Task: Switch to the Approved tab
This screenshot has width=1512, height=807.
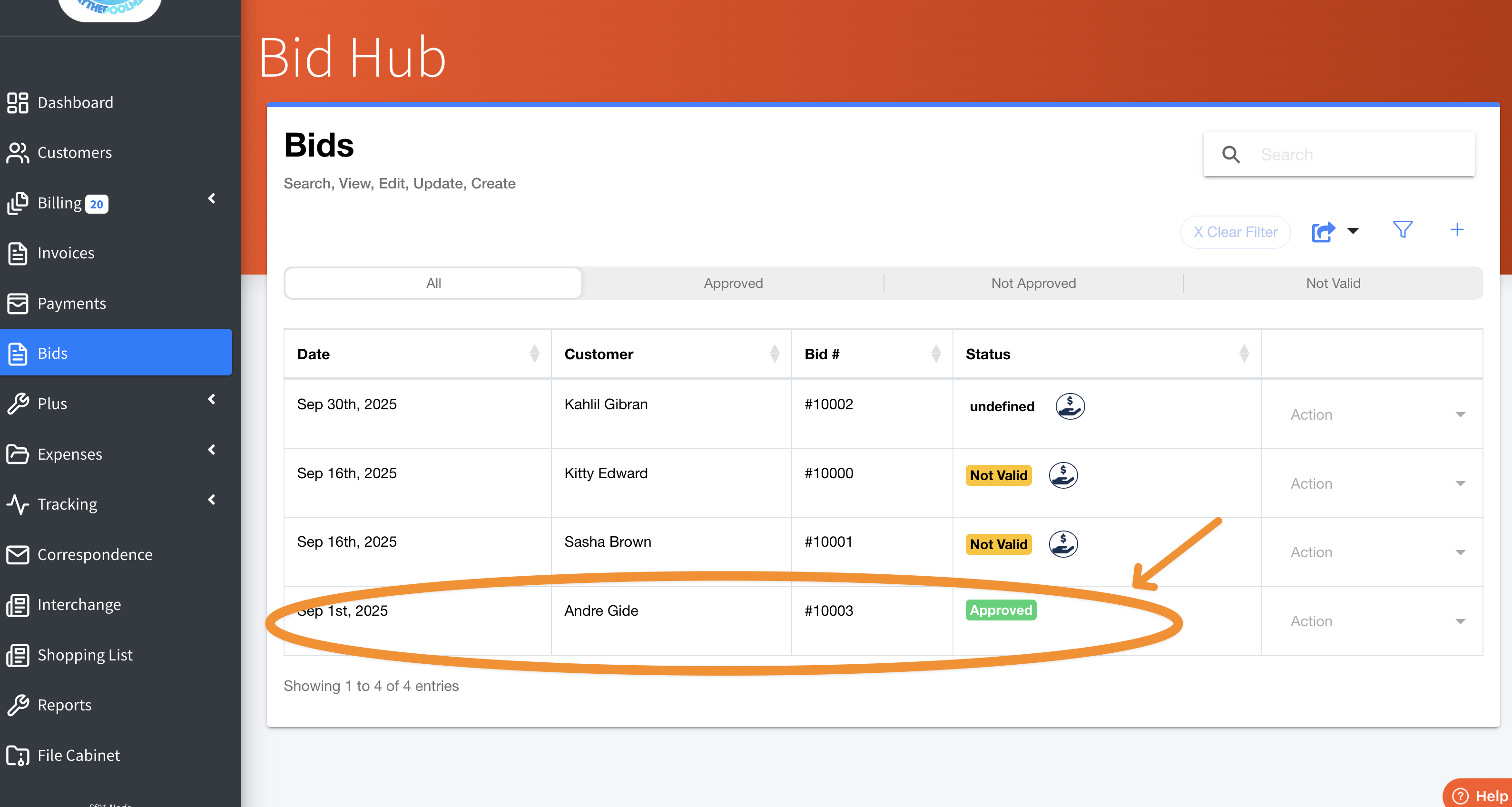Action: 733,284
